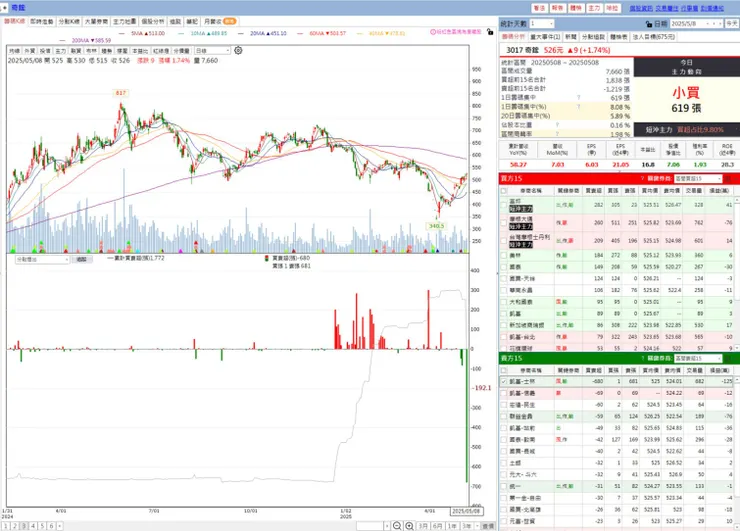The width and height of the screenshot is (740, 531).
Task: Click the 體檢 button in the top bar
Action: tap(576, 8)
